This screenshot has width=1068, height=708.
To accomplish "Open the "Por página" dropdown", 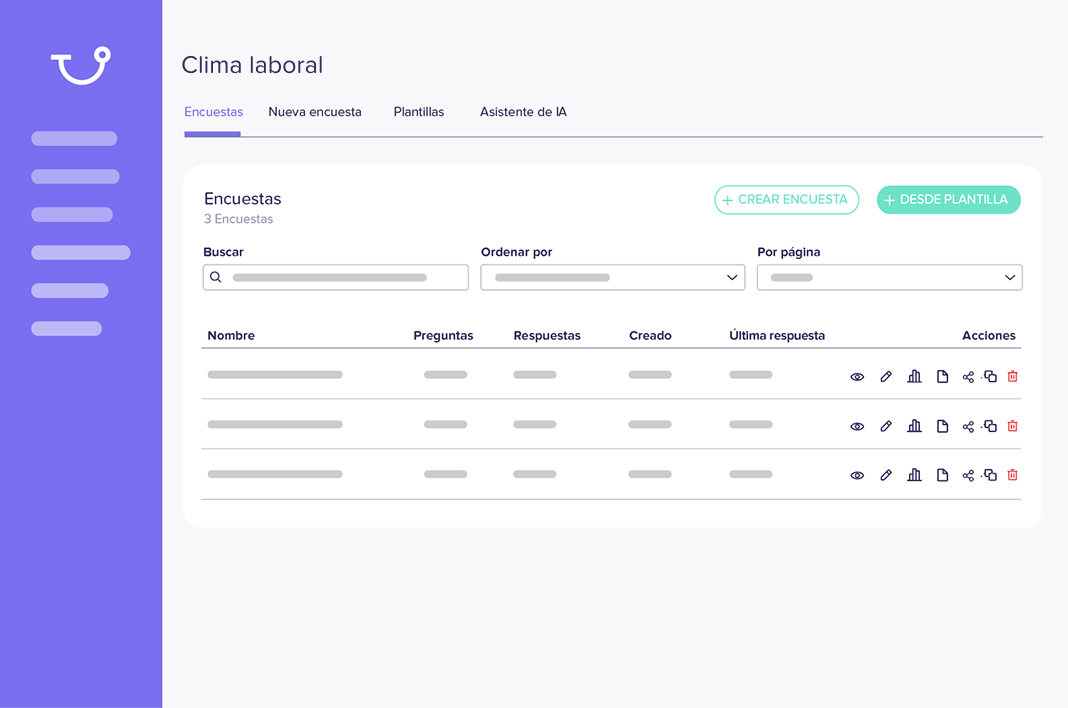I will tap(889, 277).
